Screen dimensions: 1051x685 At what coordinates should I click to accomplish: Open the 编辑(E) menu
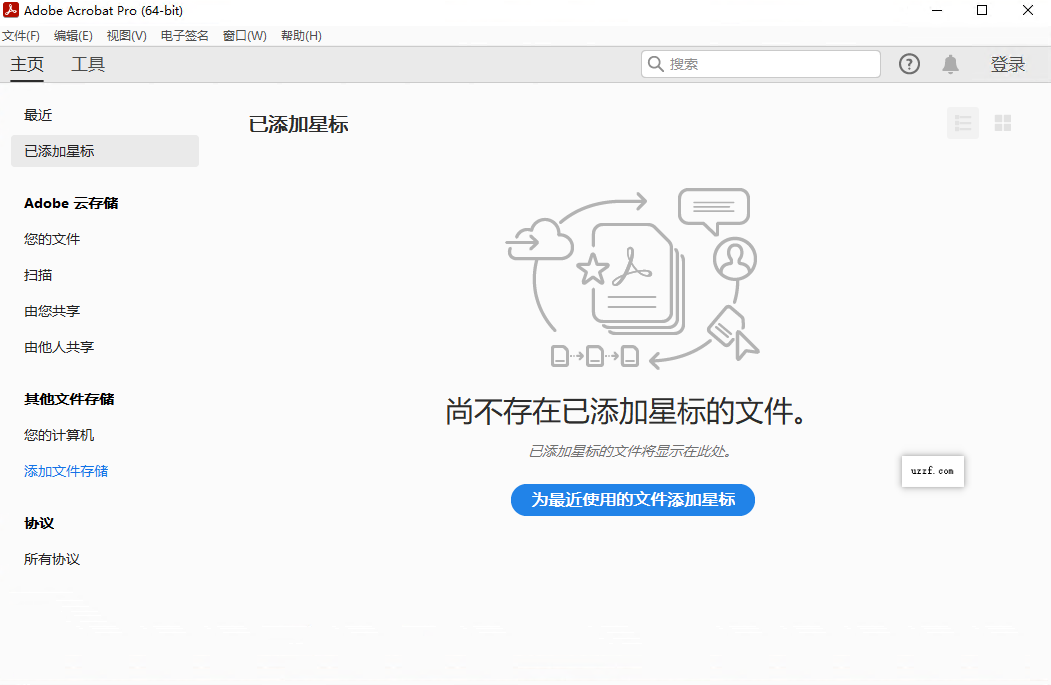73,36
